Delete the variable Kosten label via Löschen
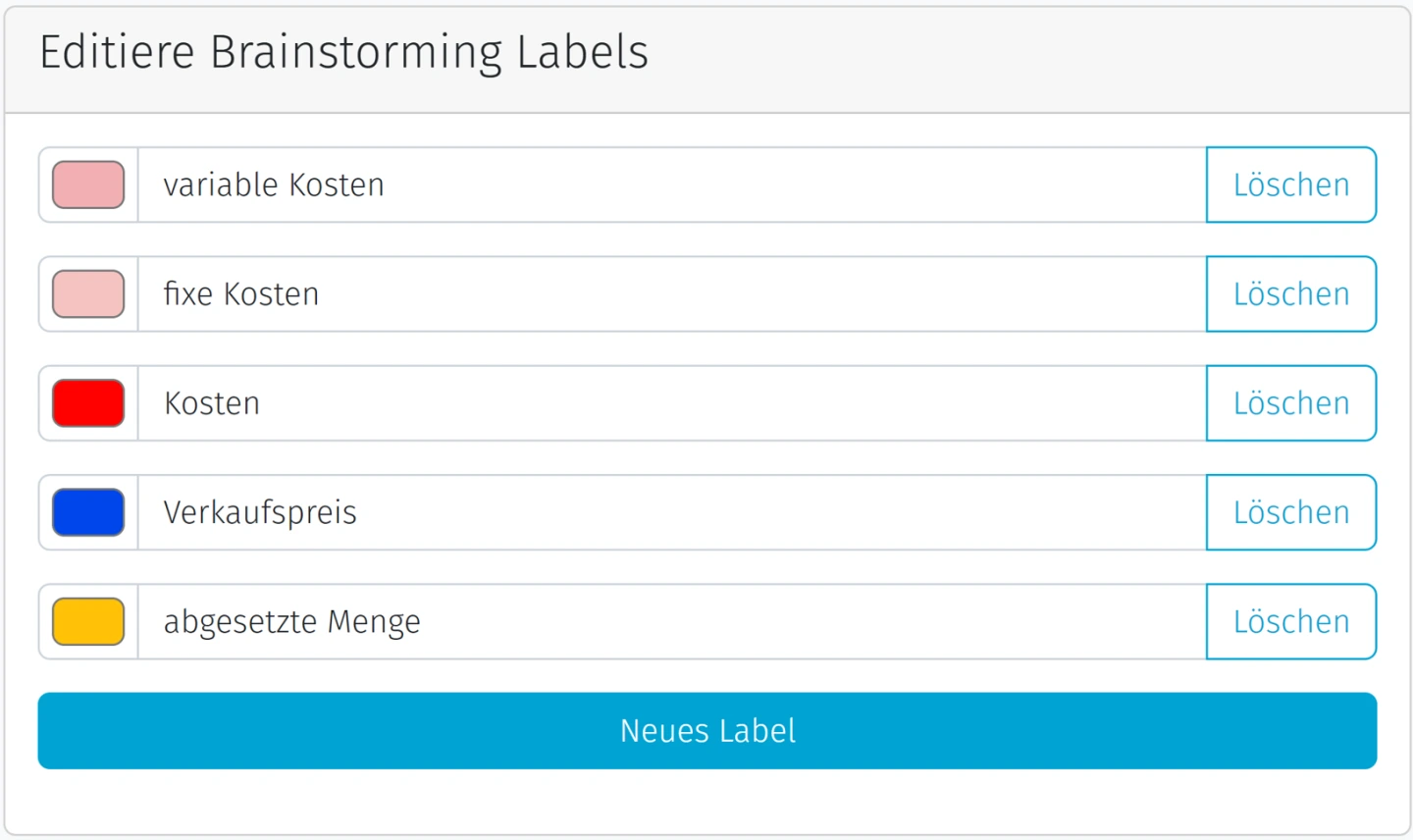This screenshot has height=840, width=1413. coord(1290,185)
